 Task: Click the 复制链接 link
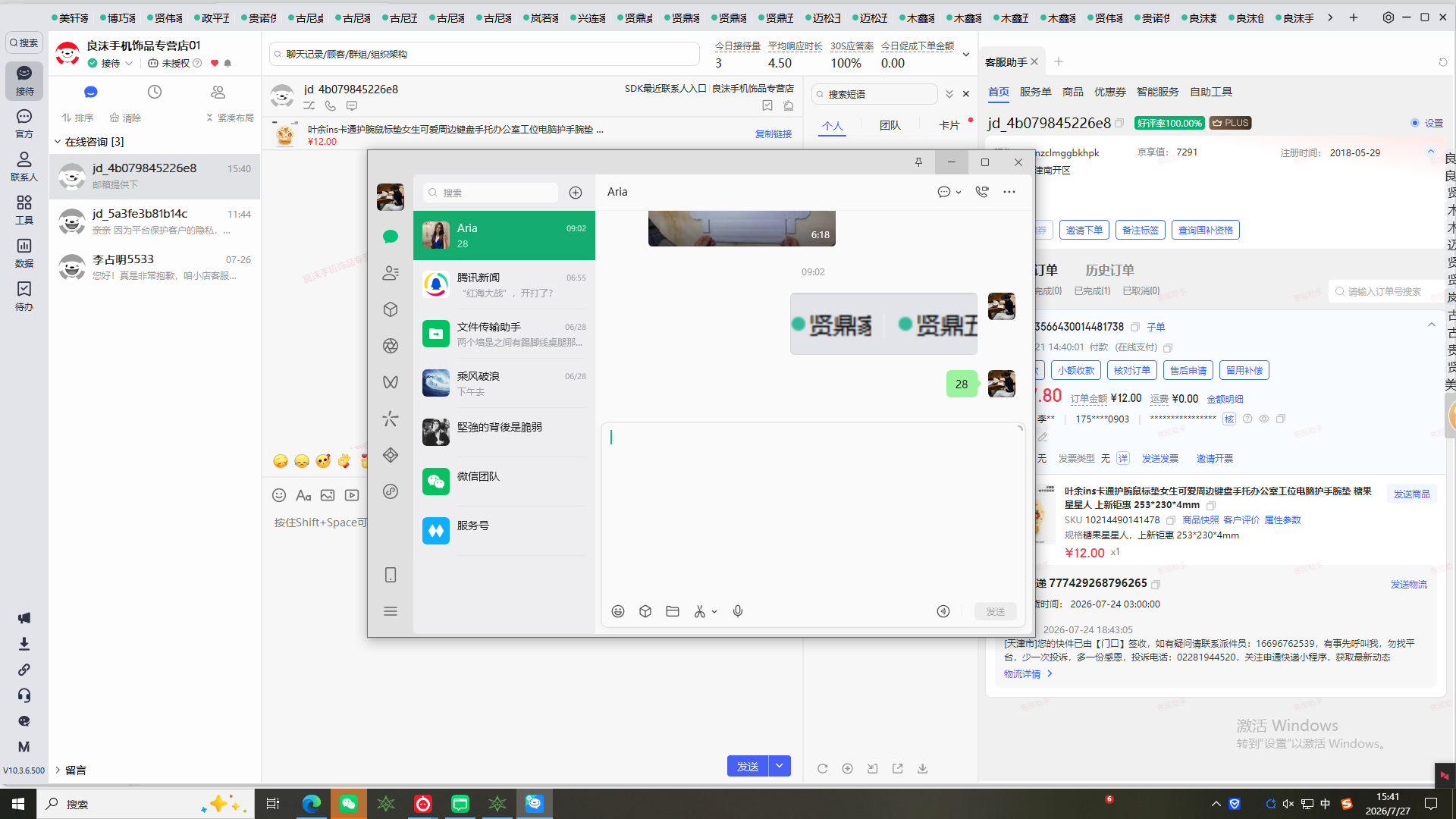(x=773, y=134)
